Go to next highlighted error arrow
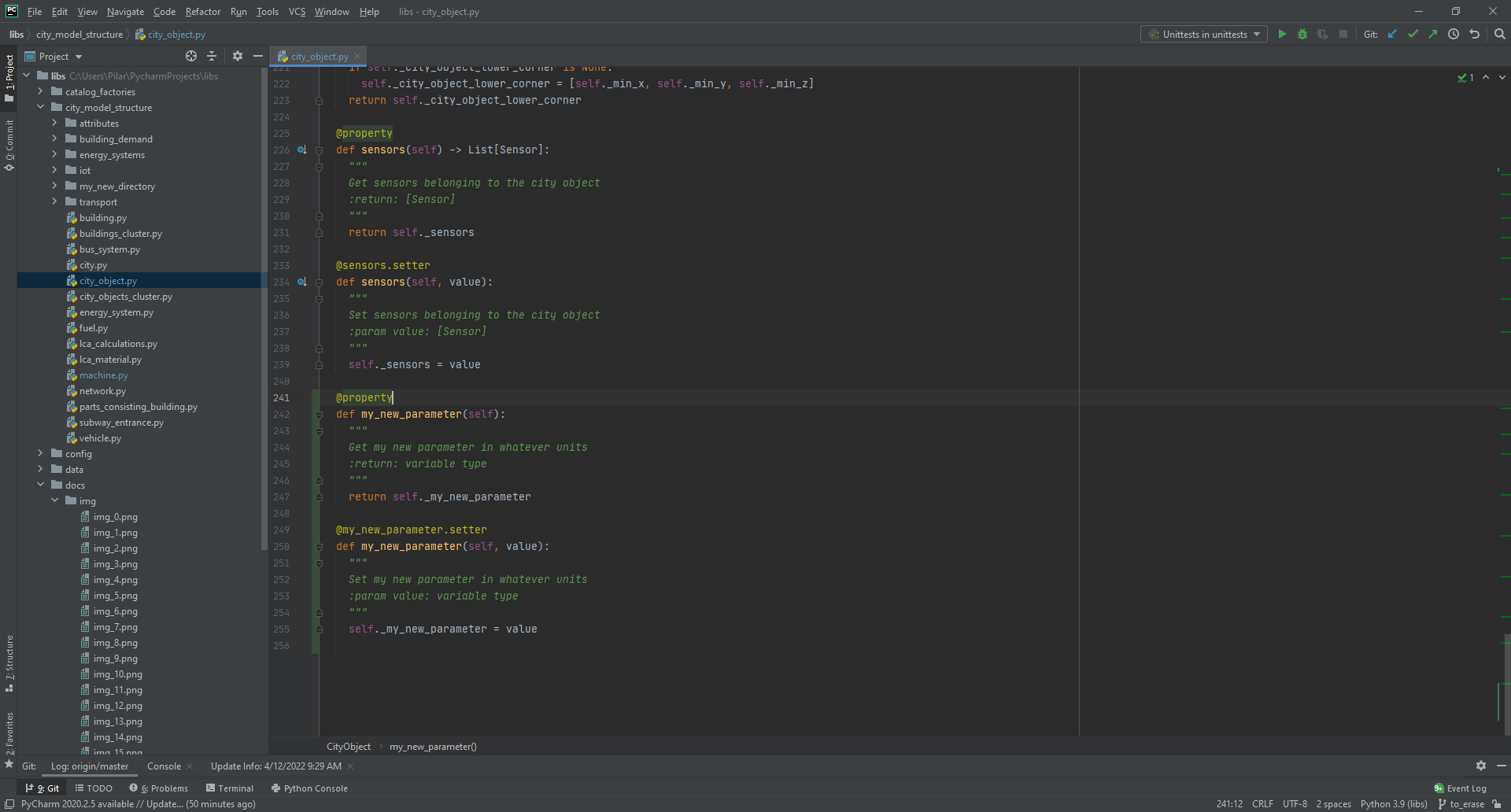The width and height of the screenshot is (1511, 812). click(x=1502, y=77)
